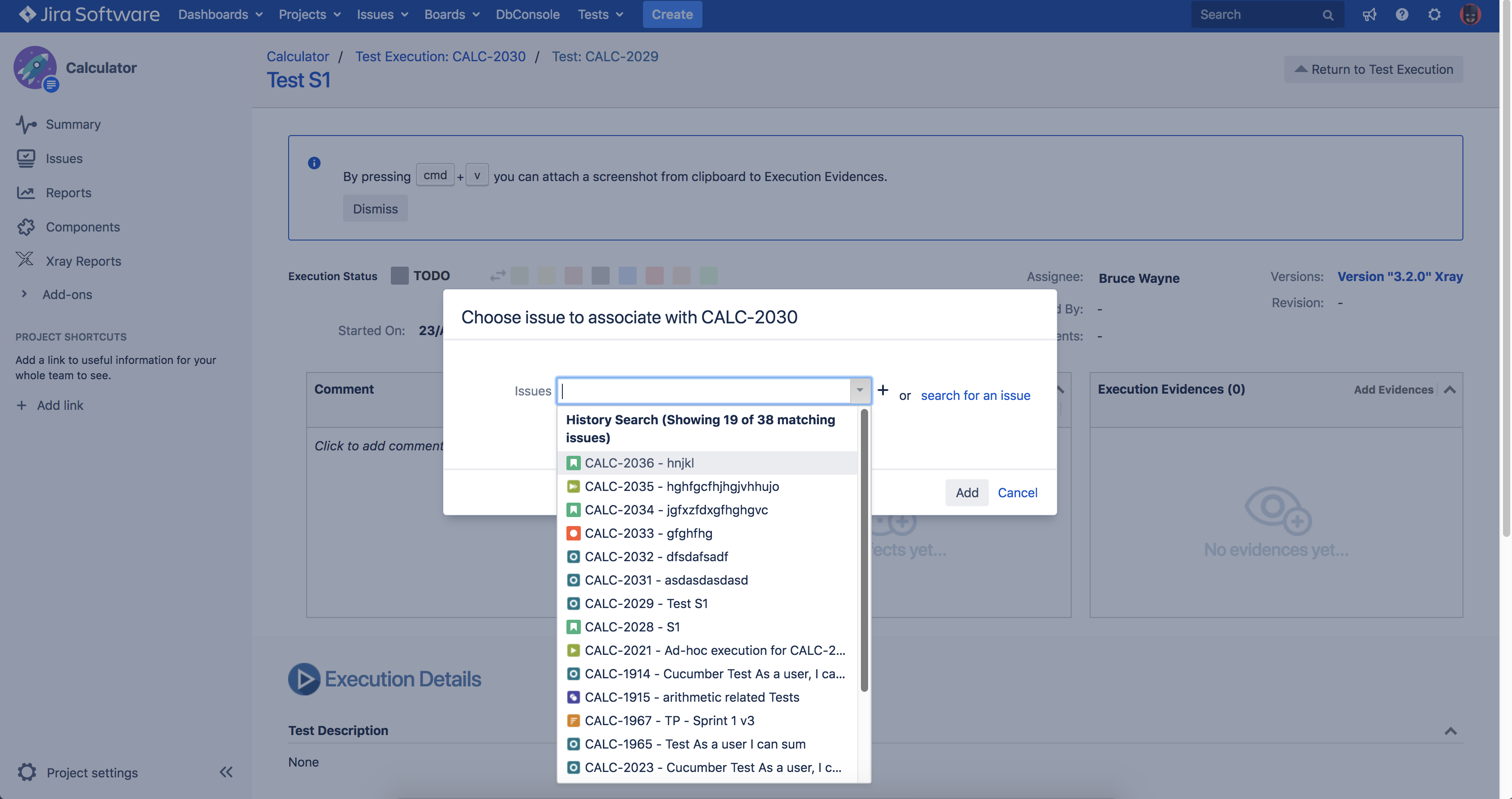Collapse the Execution Evidences panel
This screenshot has width=1512, height=799.
coord(1450,389)
